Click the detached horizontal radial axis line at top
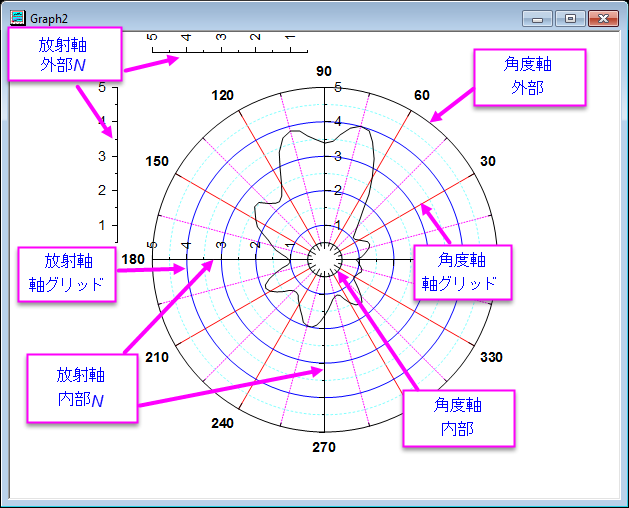 click(x=230, y=52)
